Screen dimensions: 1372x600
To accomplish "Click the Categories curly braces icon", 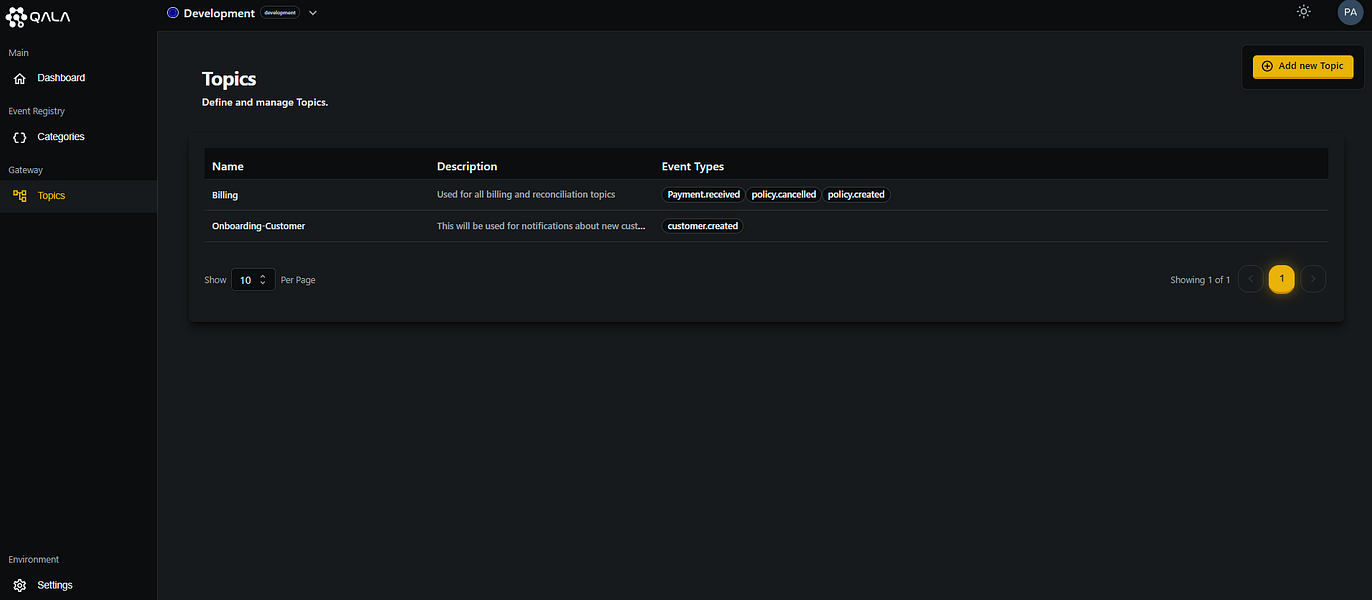I will (20, 137).
